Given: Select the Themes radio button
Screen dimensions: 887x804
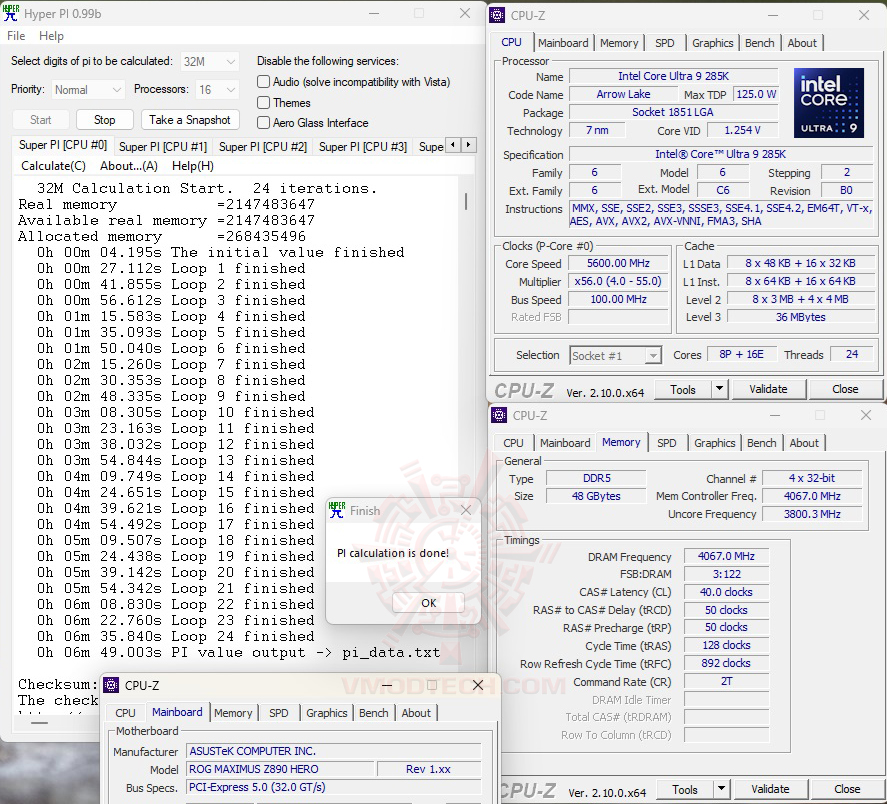Looking at the screenshot, I should tap(262, 103).
